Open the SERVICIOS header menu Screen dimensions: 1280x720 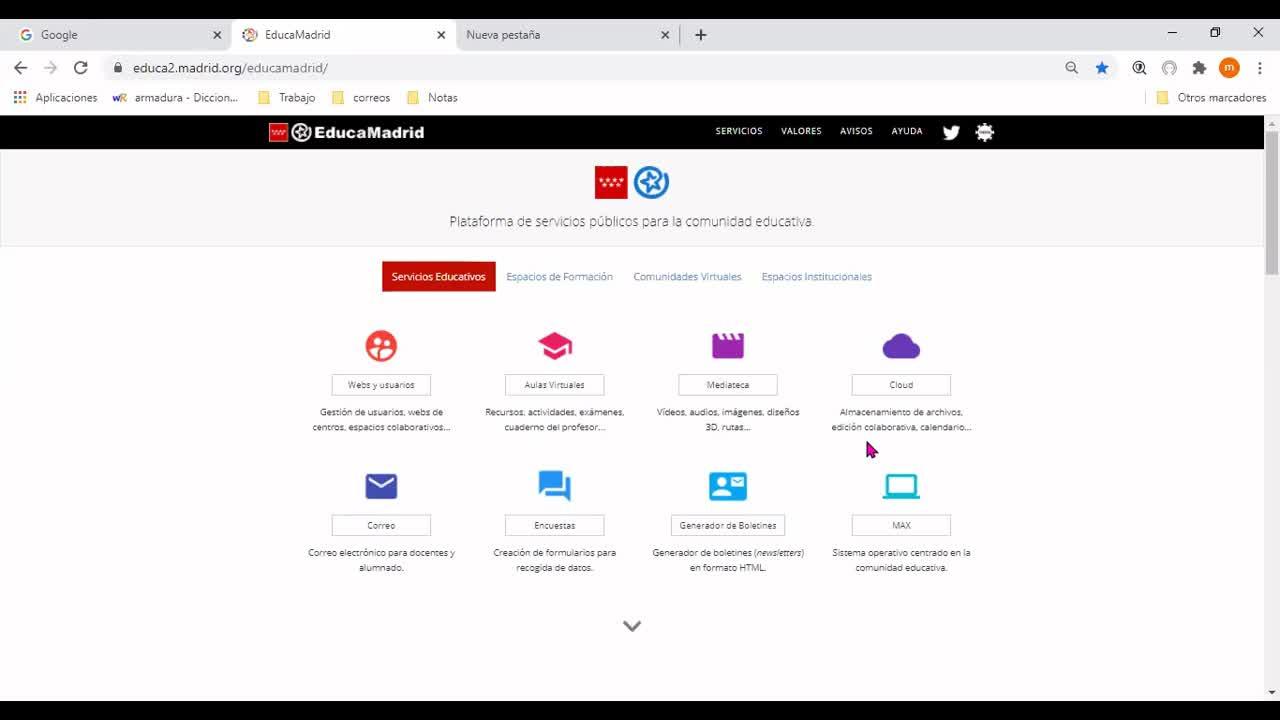(739, 131)
